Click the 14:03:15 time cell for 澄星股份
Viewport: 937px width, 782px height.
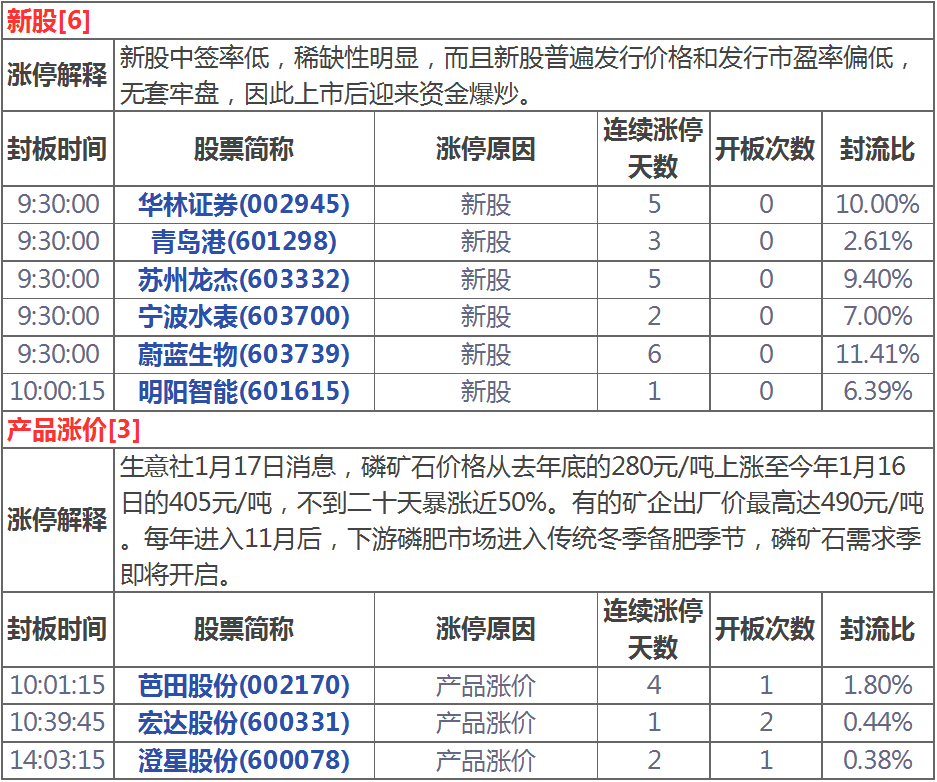[x=57, y=760]
